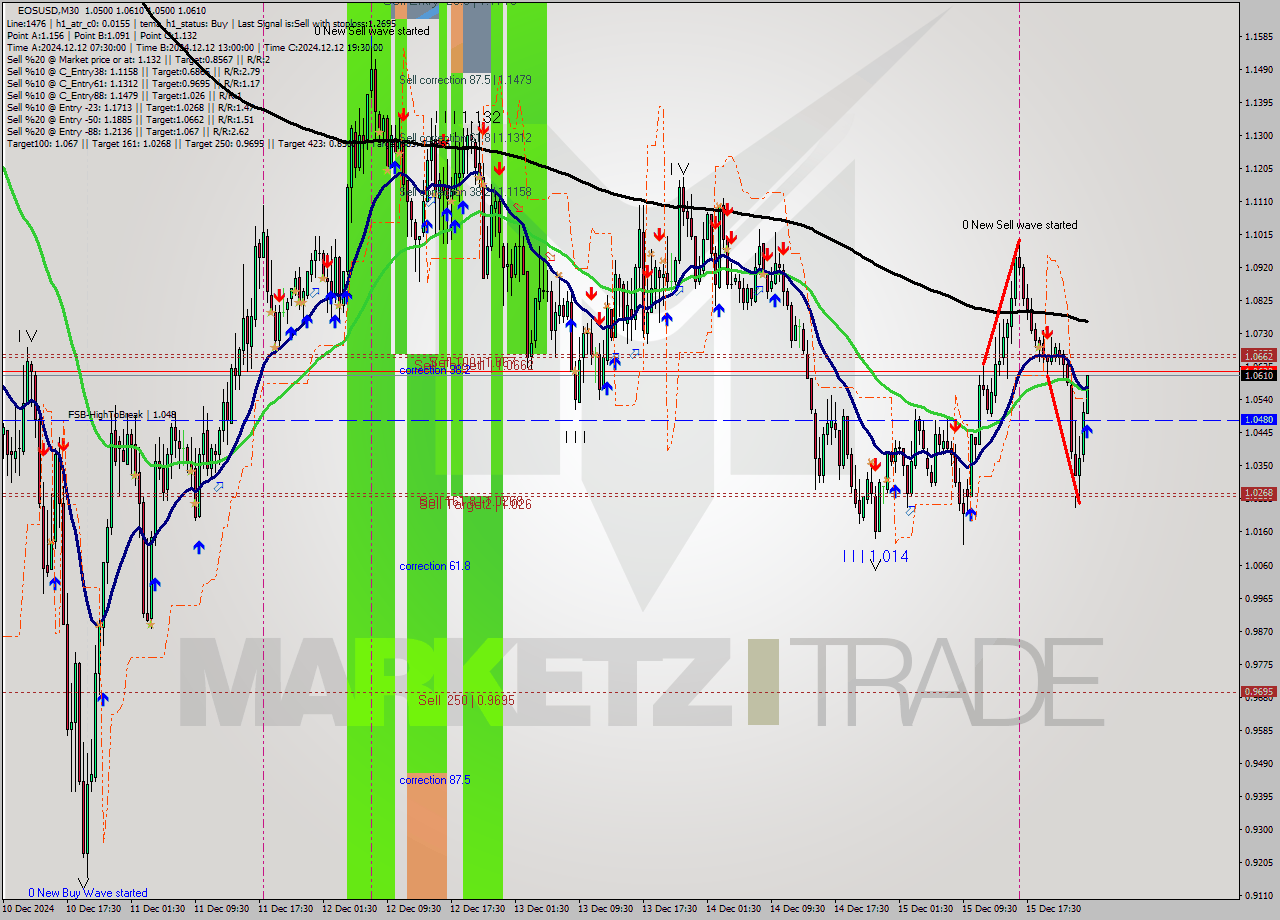Image resolution: width=1280 pixels, height=920 pixels.
Task: Click the red 1.0268 price tag
Action: (x=1258, y=493)
